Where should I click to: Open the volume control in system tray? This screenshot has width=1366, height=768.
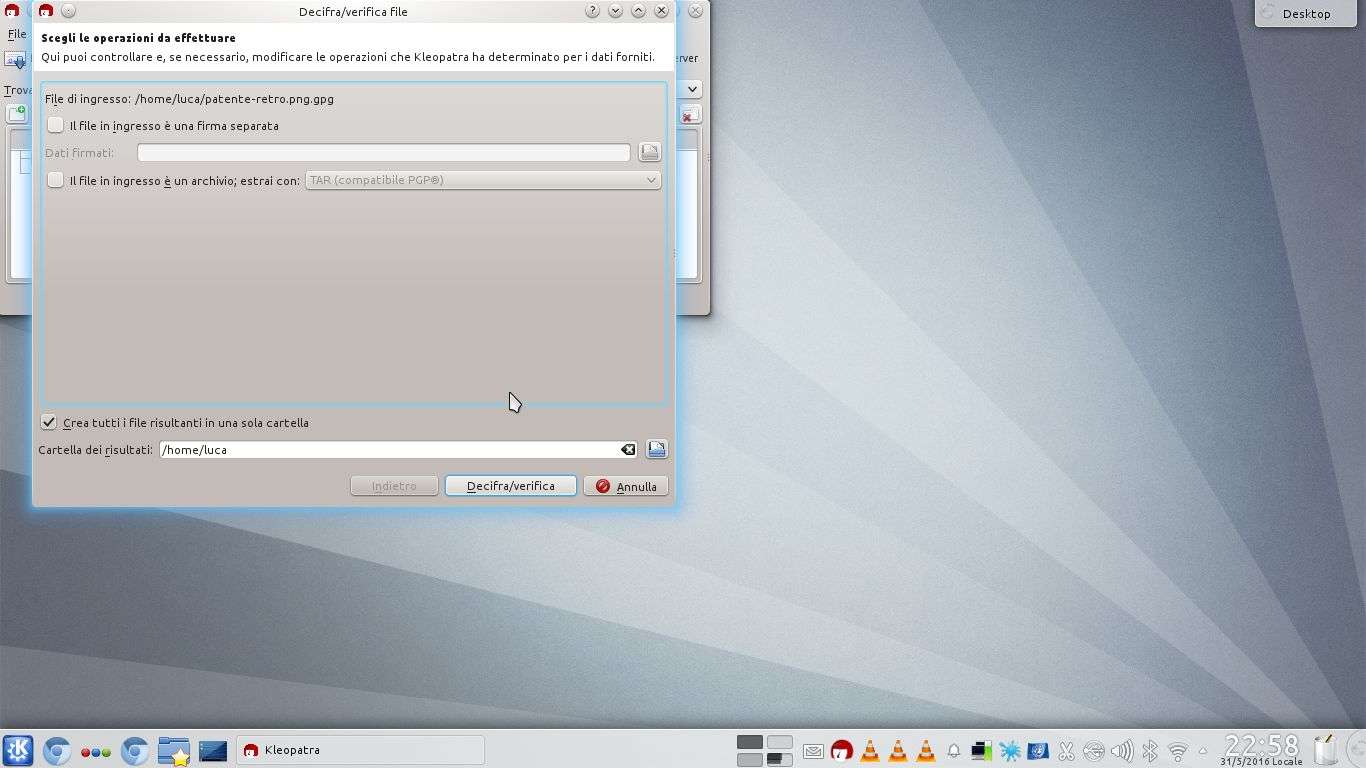1122,750
